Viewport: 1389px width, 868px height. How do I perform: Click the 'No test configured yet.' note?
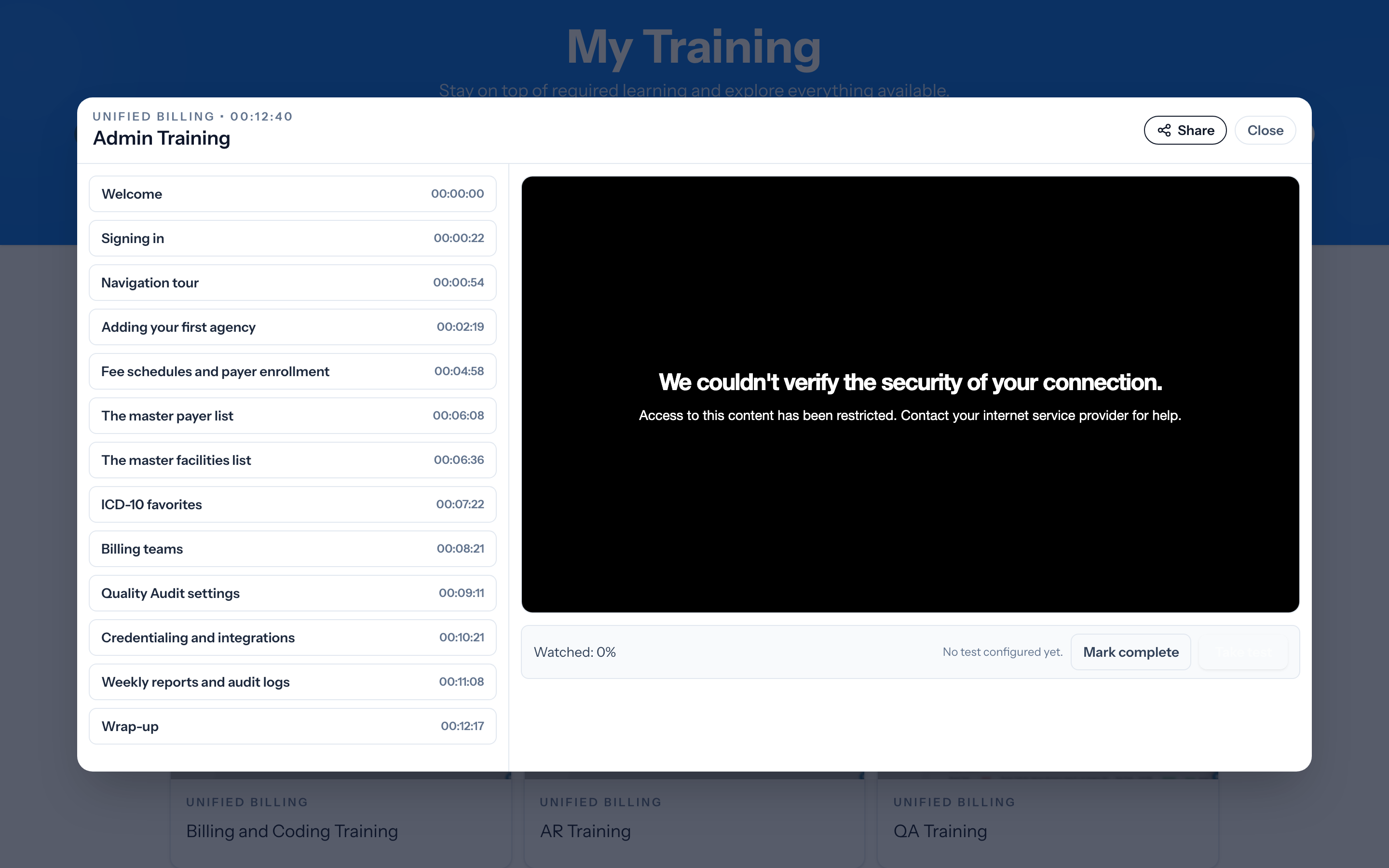pyautogui.click(x=1003, y=652)
